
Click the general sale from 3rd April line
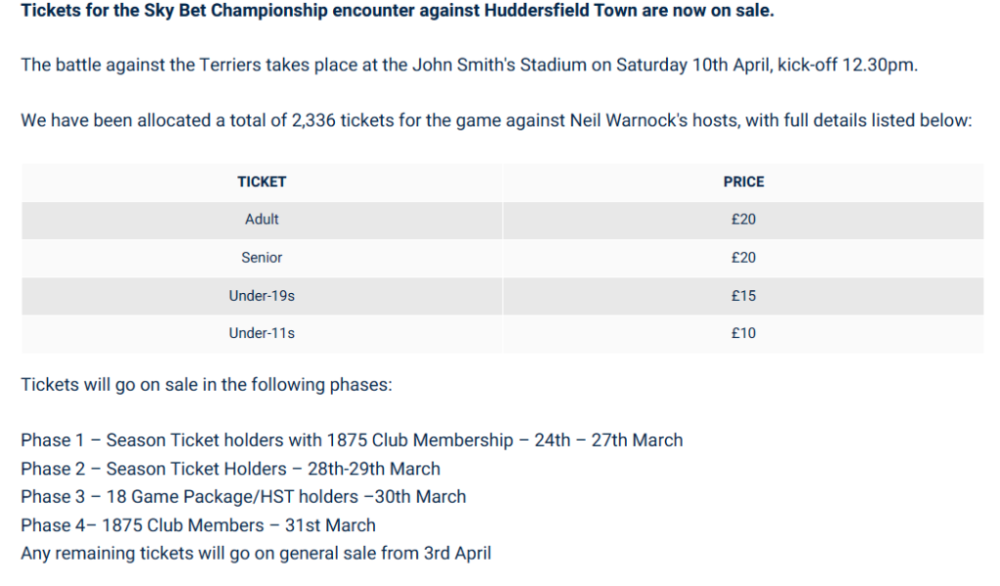pyautogui.click(x=255, y=553)
